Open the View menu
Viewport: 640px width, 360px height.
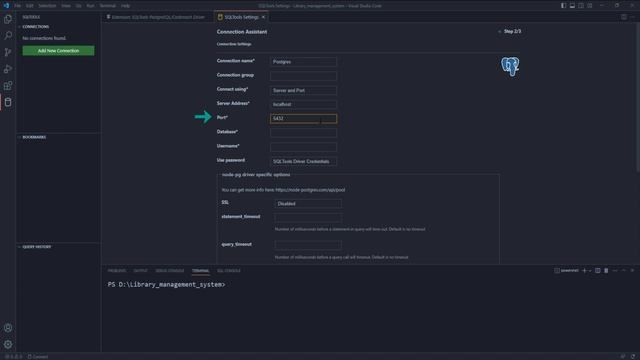coord(66,6)
